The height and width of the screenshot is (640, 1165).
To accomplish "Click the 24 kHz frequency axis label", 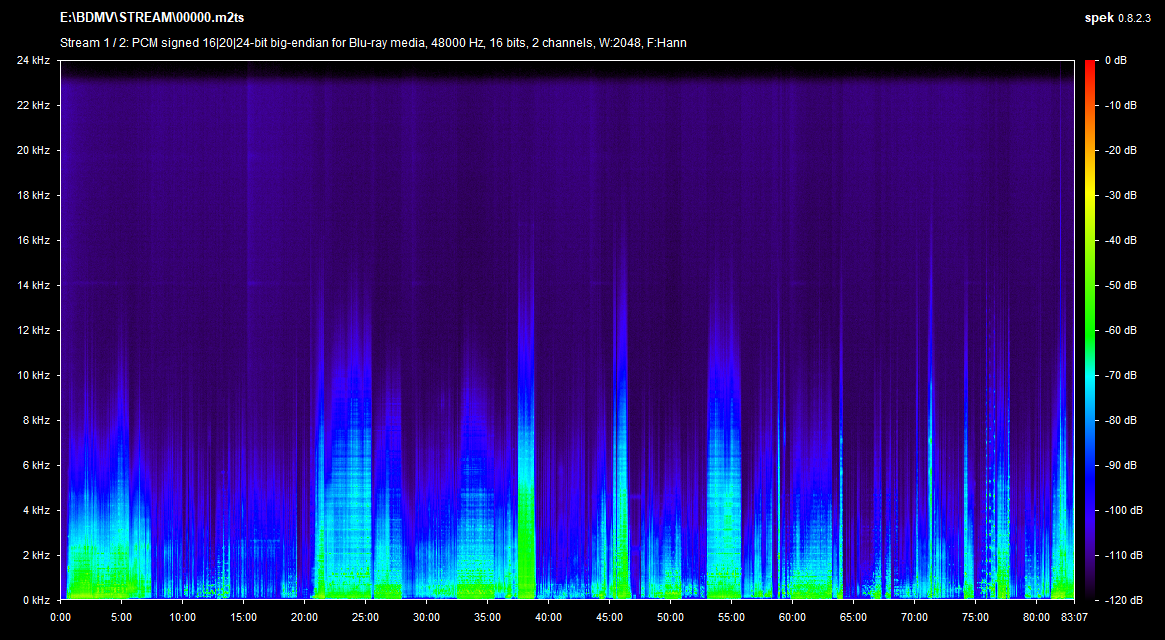I will [33, 61].
